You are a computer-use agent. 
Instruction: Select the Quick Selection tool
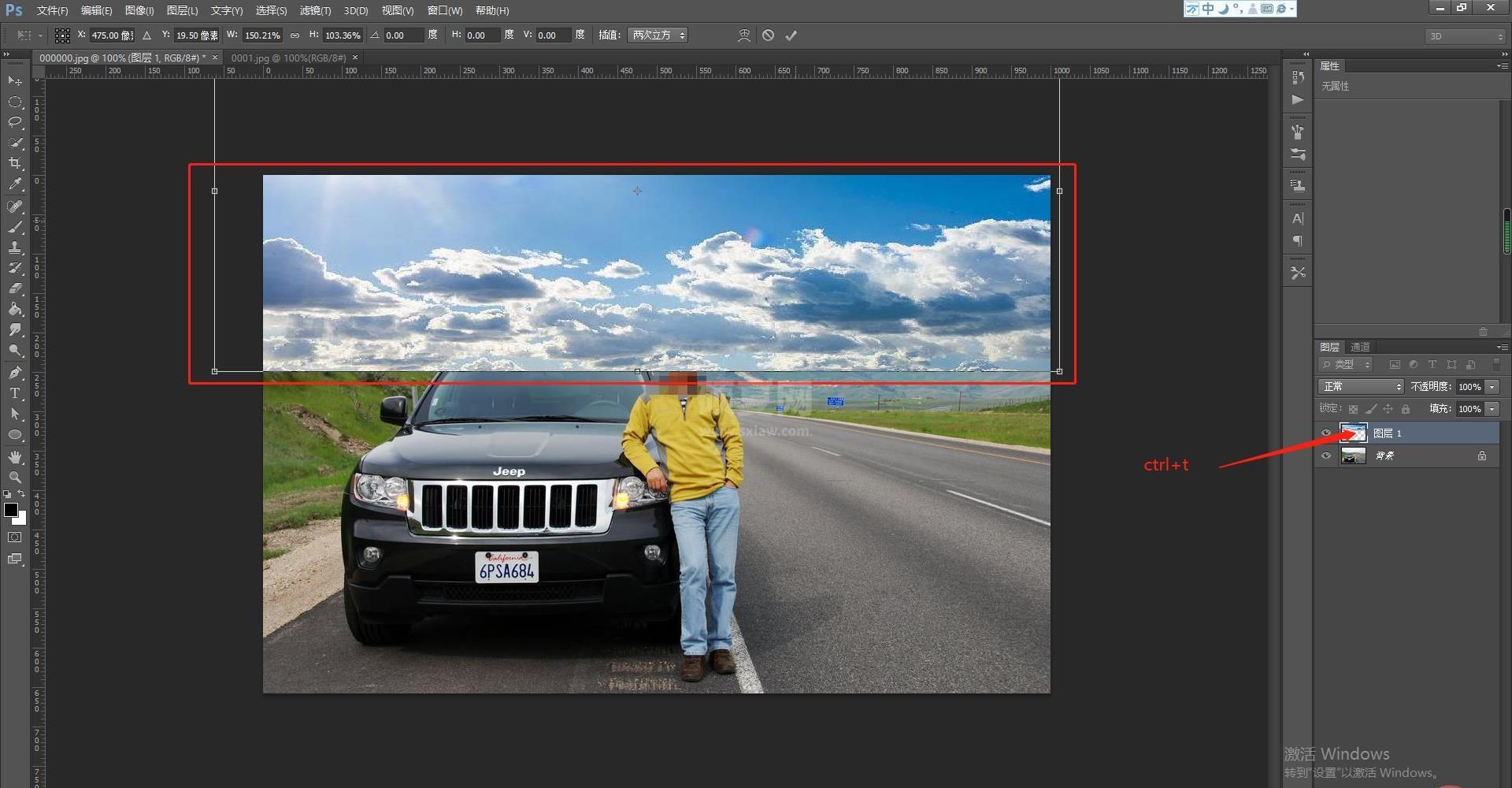15,143
